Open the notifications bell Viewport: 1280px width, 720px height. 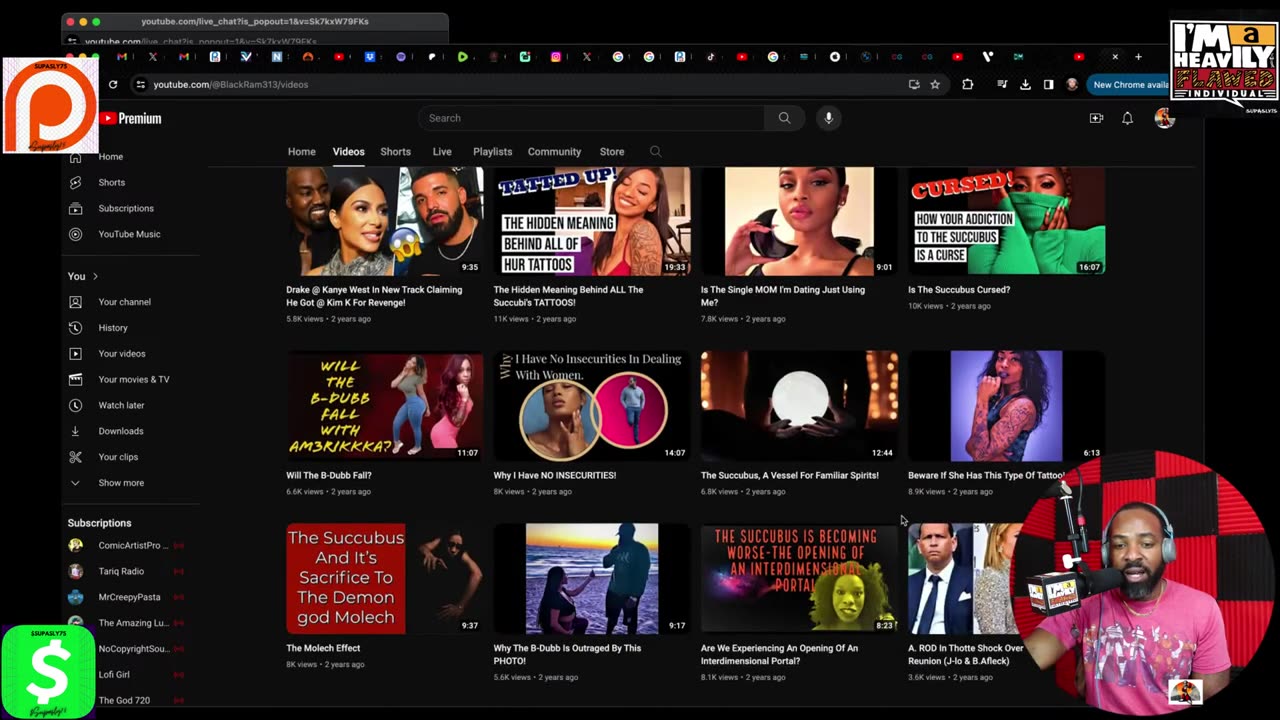coord(1127,118)
